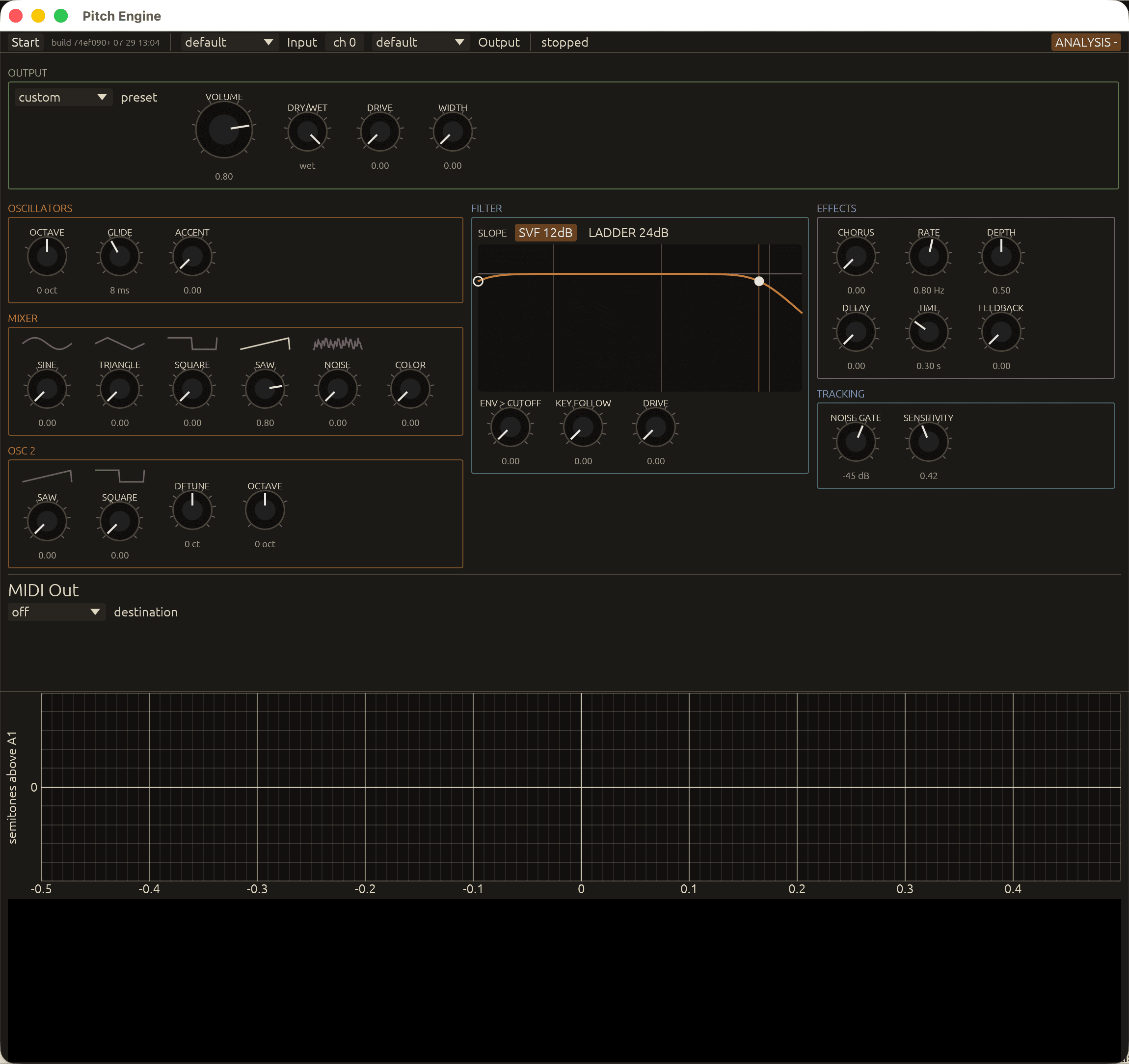Click the 'MIDI Out' heading
Screen dimensions: 1129x1064
click(x=43, y=590)
